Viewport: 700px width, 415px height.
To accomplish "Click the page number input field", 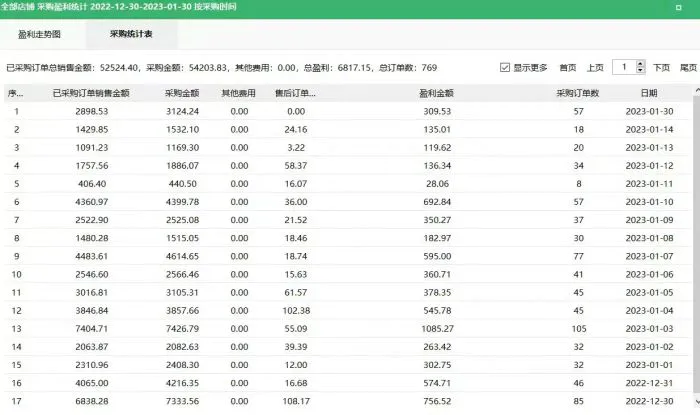I will [620, 67].
